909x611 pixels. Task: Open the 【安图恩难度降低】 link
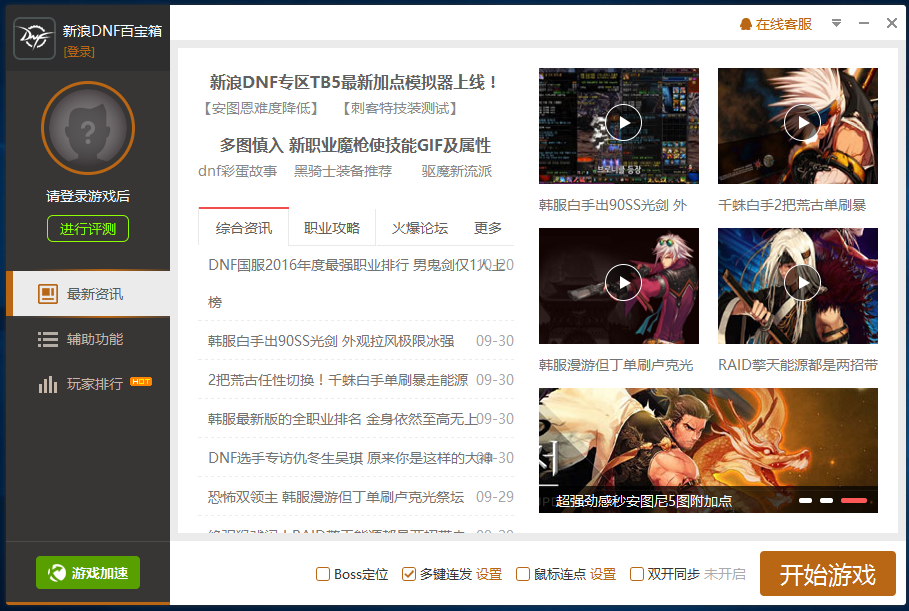pos(261,108)
